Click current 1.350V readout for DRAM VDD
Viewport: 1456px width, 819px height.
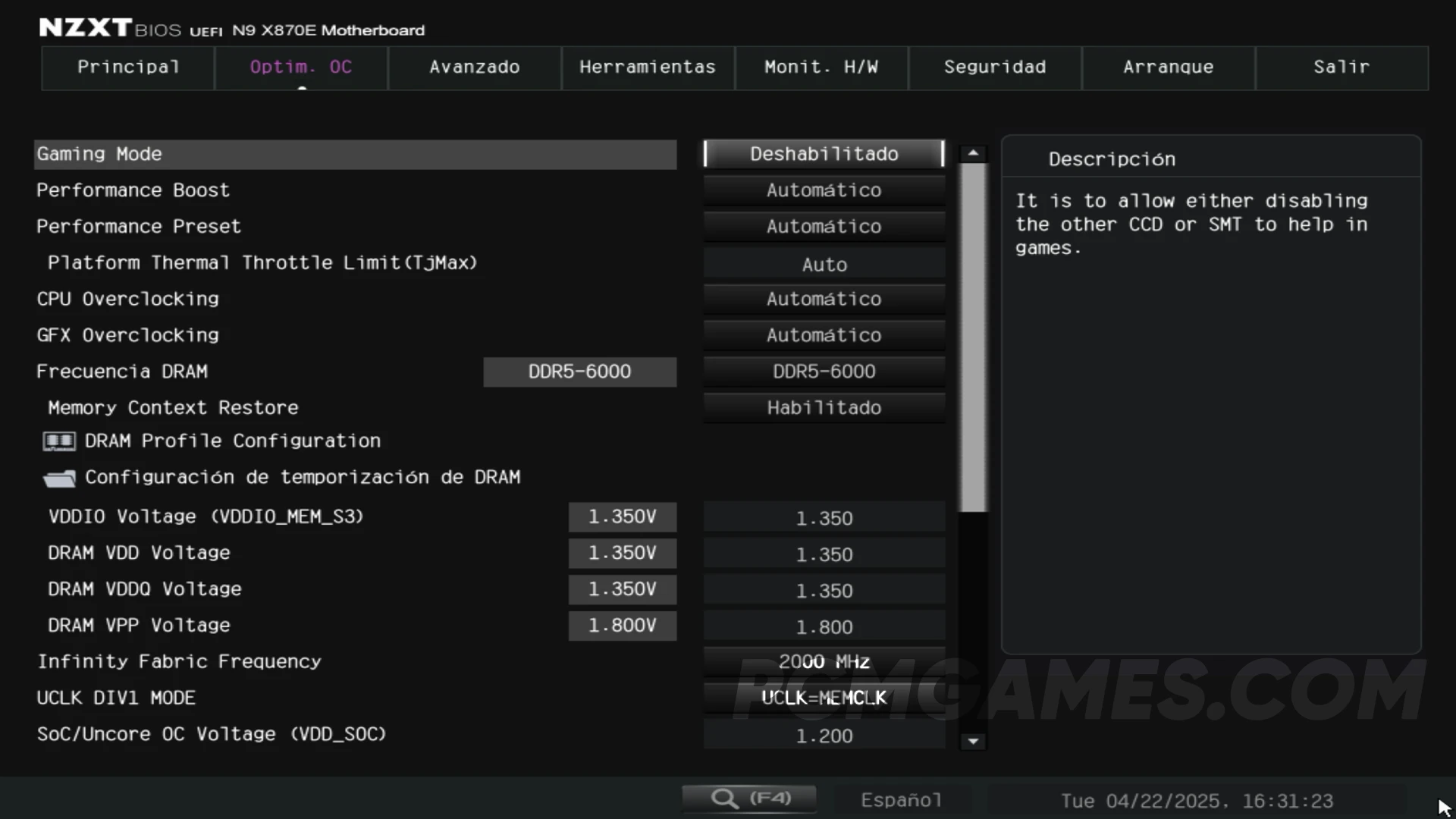623,554
